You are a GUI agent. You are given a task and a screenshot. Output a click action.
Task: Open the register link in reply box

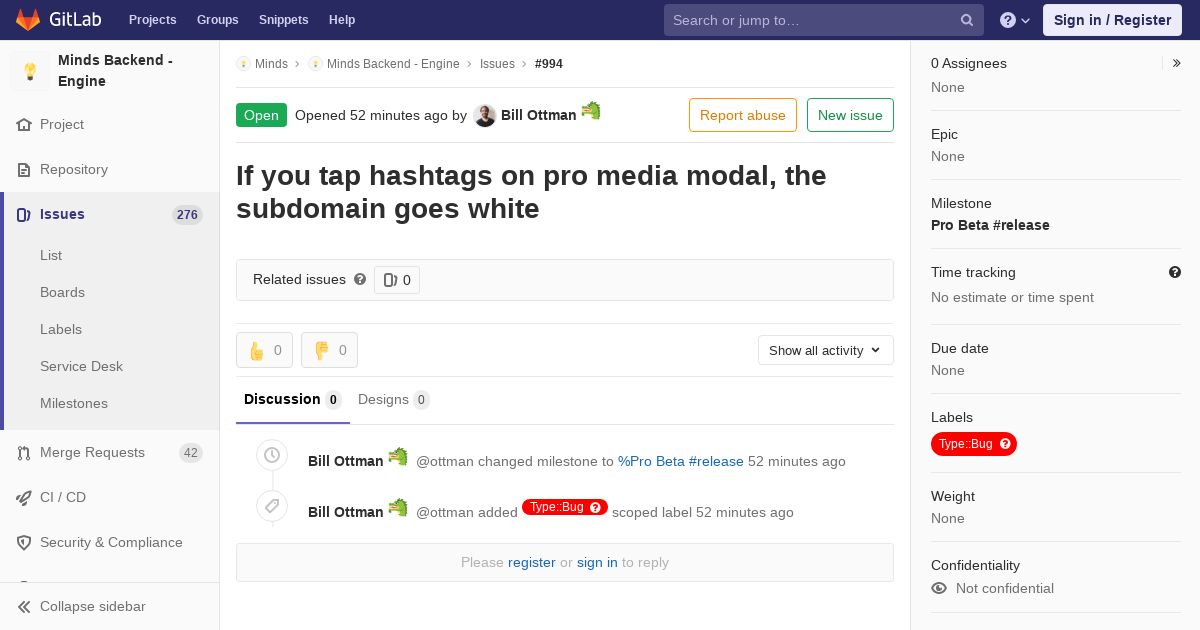pyautogui.click(x=531, y=562)
